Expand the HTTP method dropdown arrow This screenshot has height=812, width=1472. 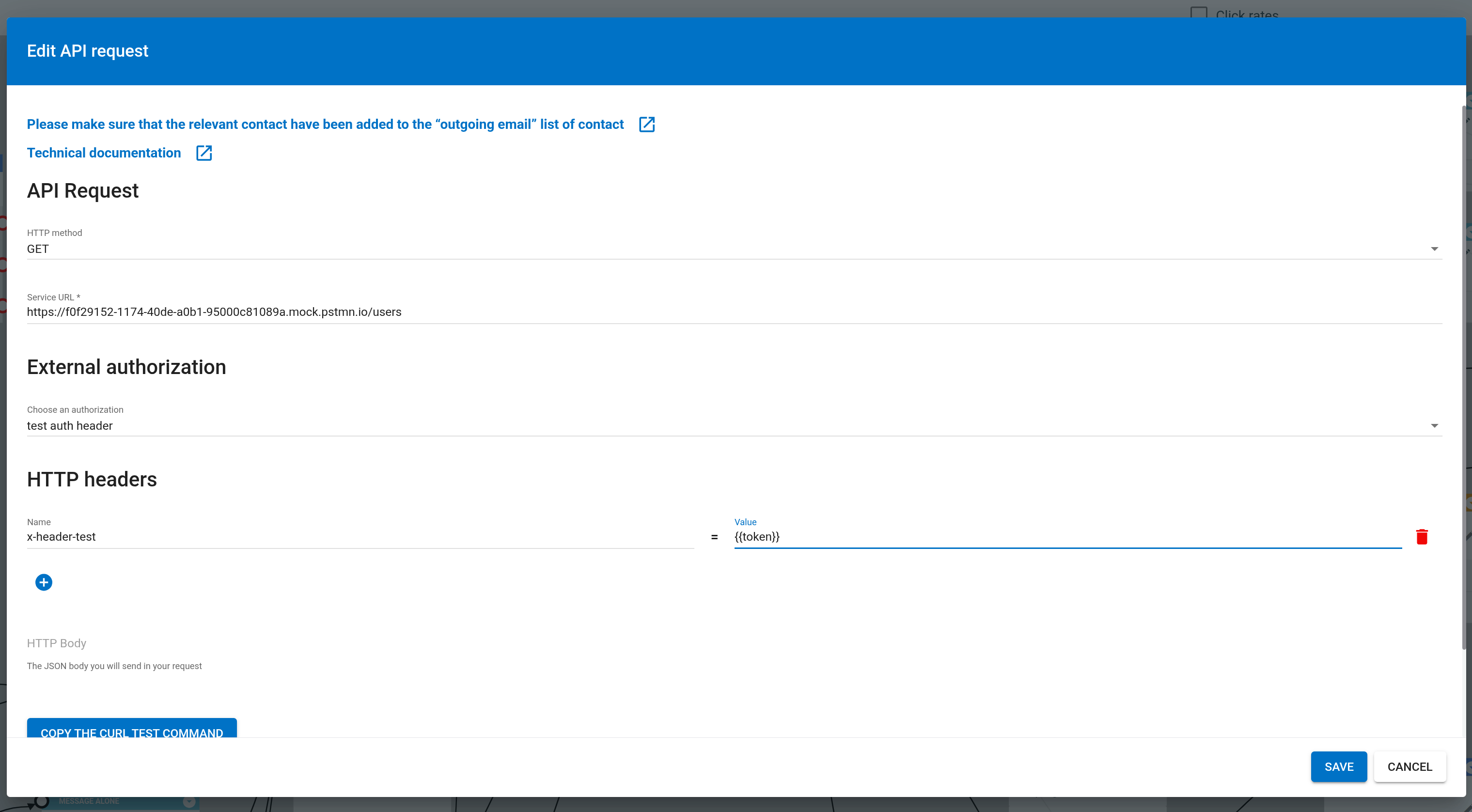[x=1434, y=249]
